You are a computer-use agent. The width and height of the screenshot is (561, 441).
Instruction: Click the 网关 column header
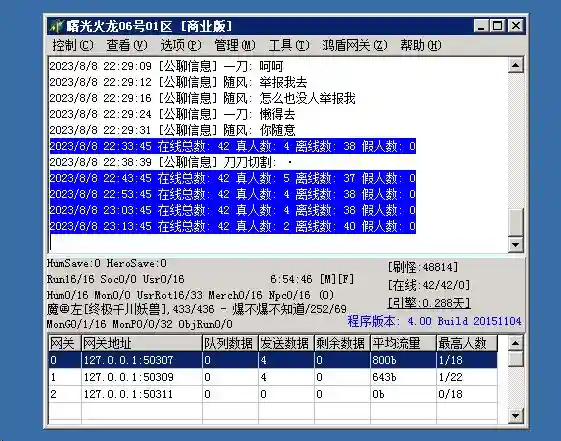[65, 343]
